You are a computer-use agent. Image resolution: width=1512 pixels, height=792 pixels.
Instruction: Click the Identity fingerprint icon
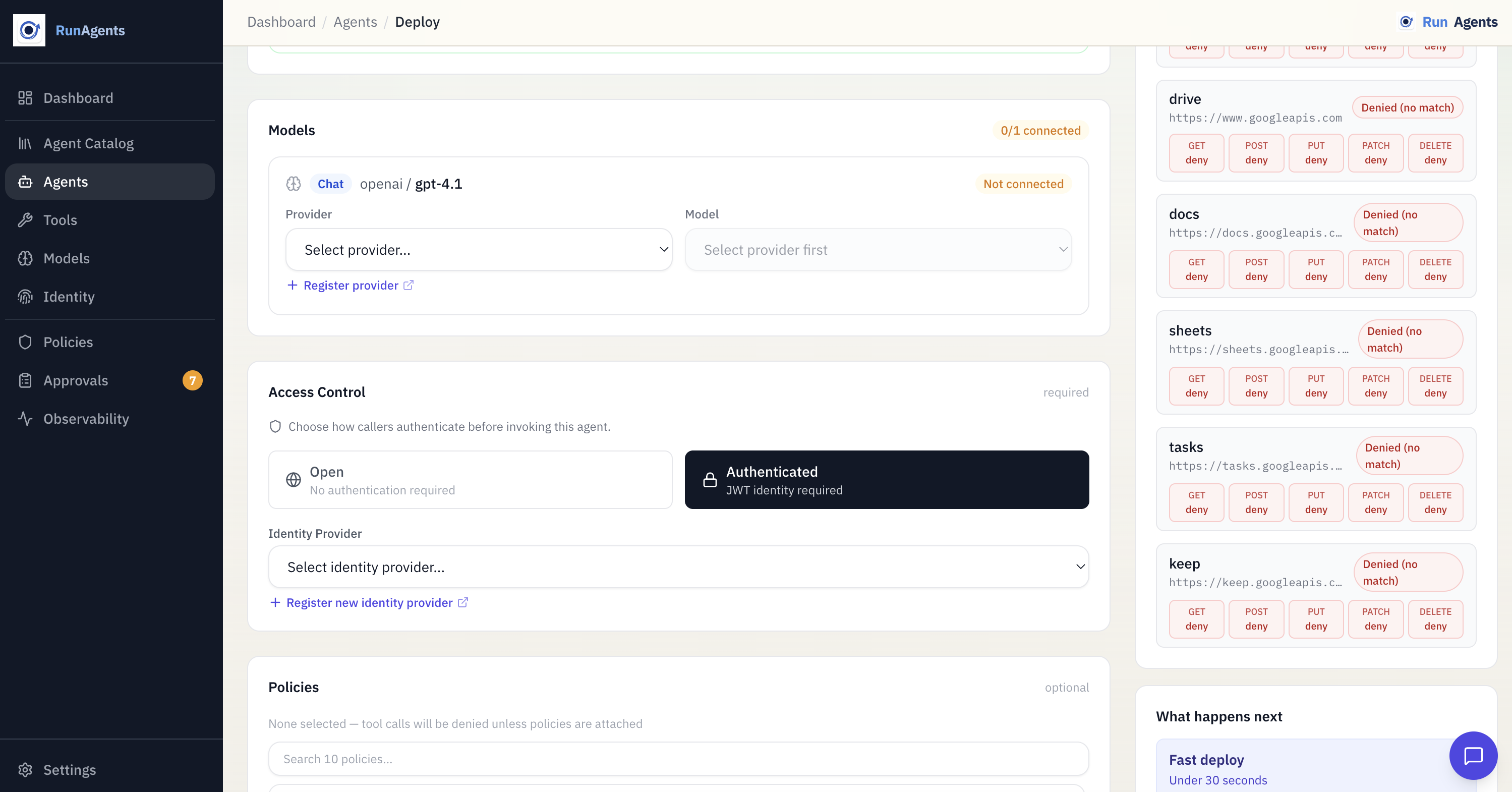[x=25, y=297]
